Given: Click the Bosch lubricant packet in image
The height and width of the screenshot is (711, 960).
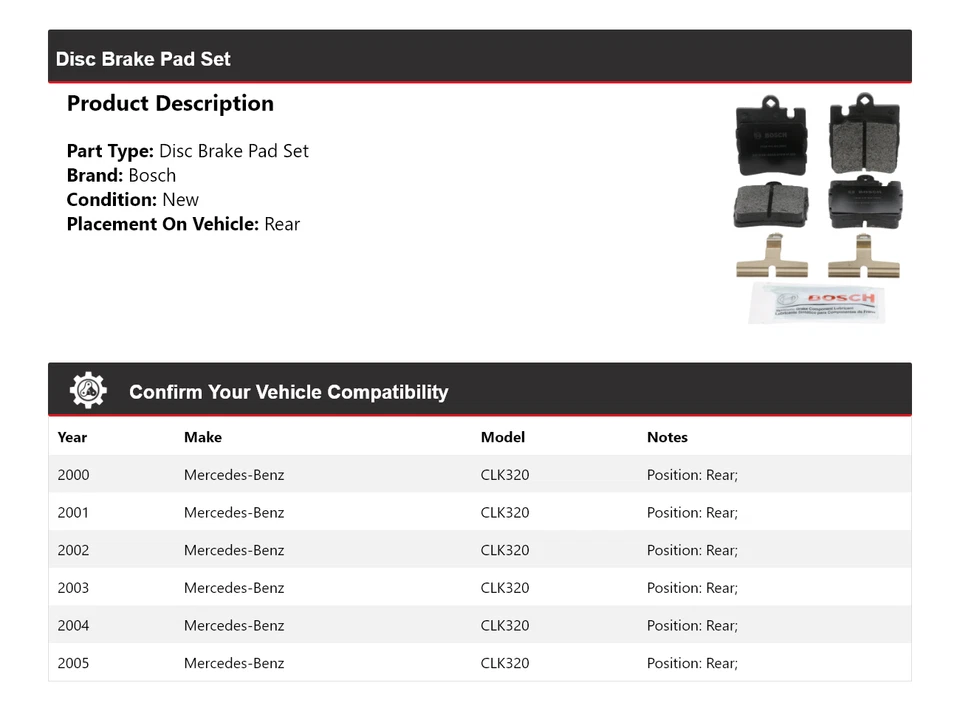Looking at the screenshot, I should [817, 302].
